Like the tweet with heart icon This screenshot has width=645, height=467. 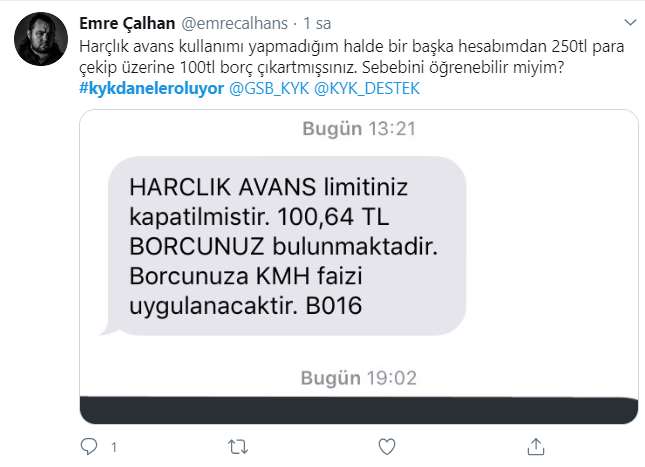coord(387,446)
